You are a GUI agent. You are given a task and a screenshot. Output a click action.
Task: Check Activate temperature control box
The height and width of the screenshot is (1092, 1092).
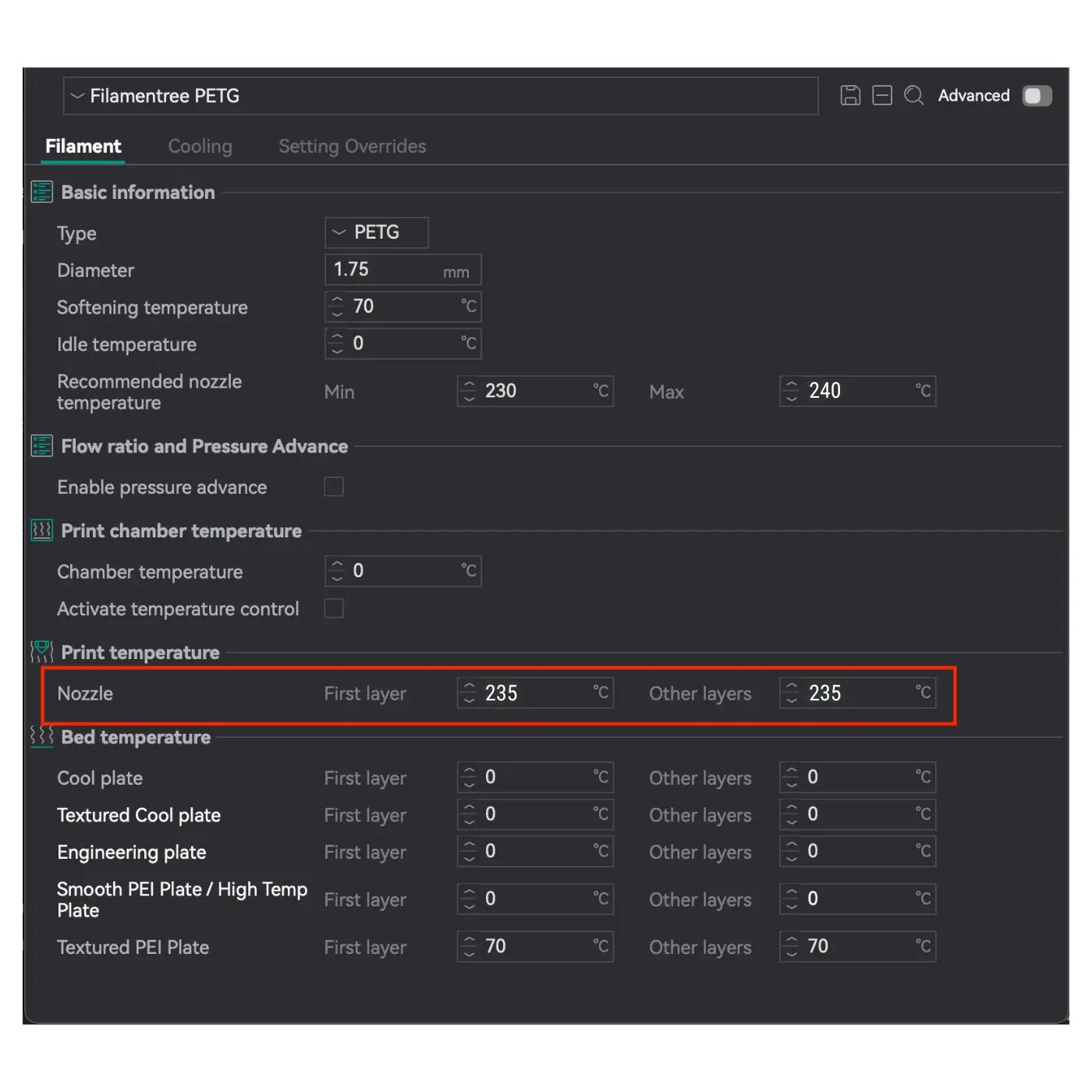(334, 608)
